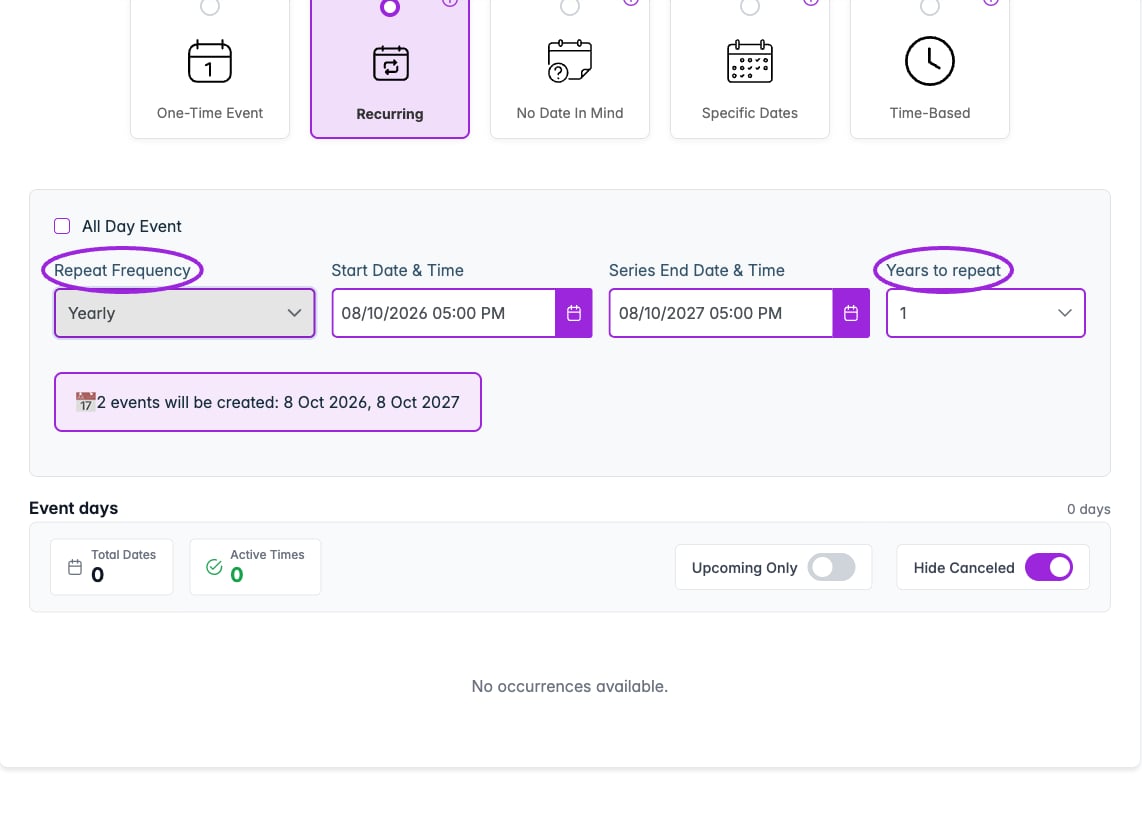Select the No Date In Mind radio button
The height and width of the screenshot is (820, 1142).
[570, 7]
